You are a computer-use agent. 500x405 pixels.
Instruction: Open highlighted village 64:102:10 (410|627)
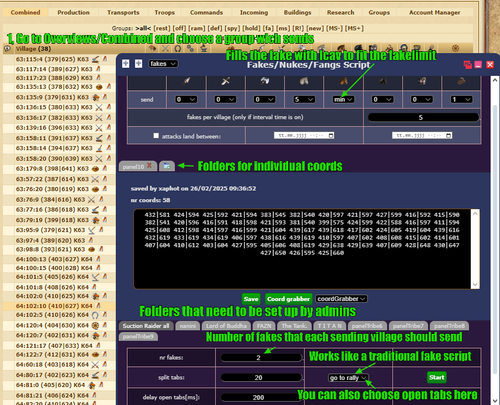[x=54, y=306]
